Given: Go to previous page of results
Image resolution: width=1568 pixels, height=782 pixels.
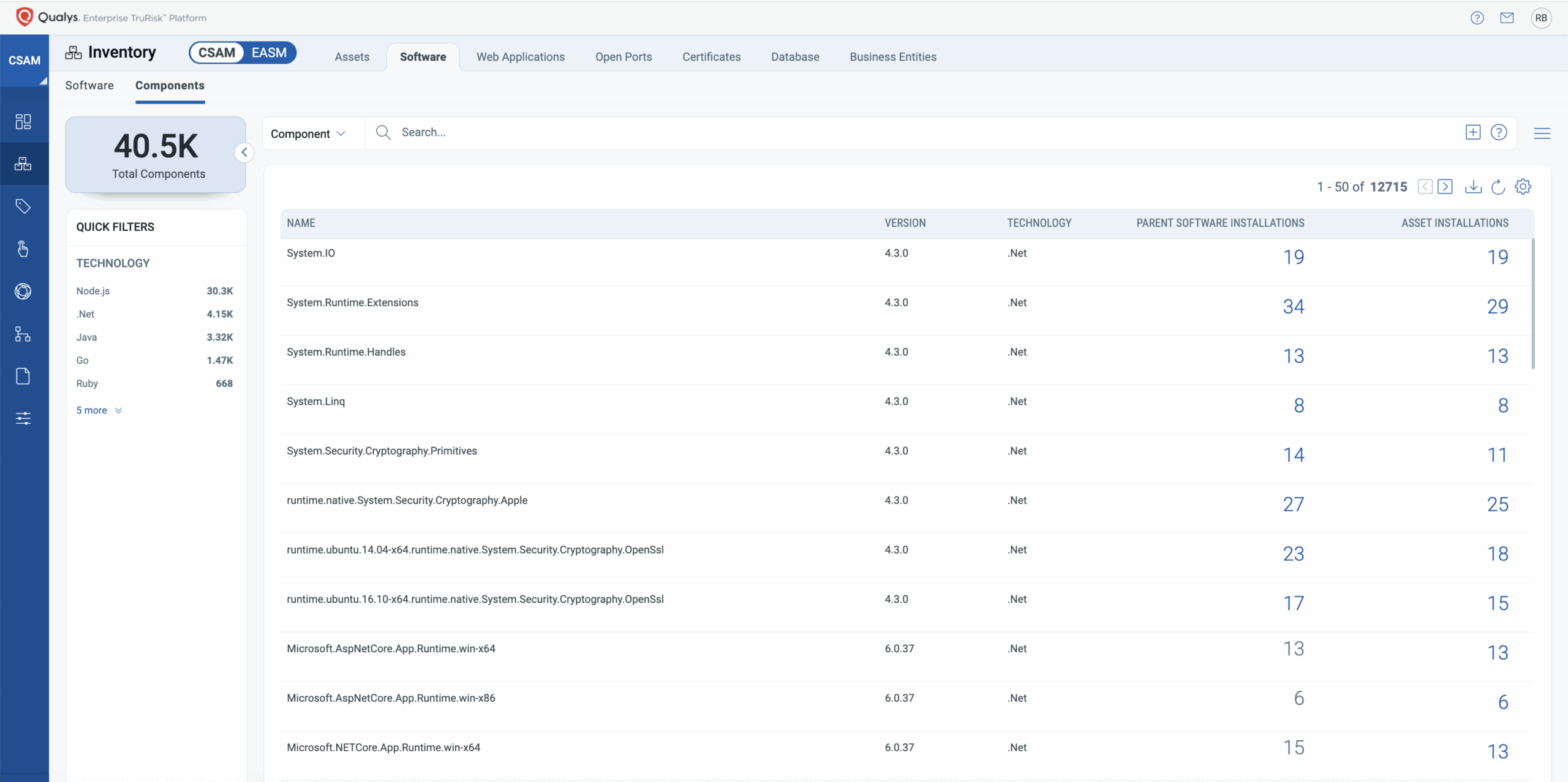Looking at the screenshot, I should (1425, 187).
